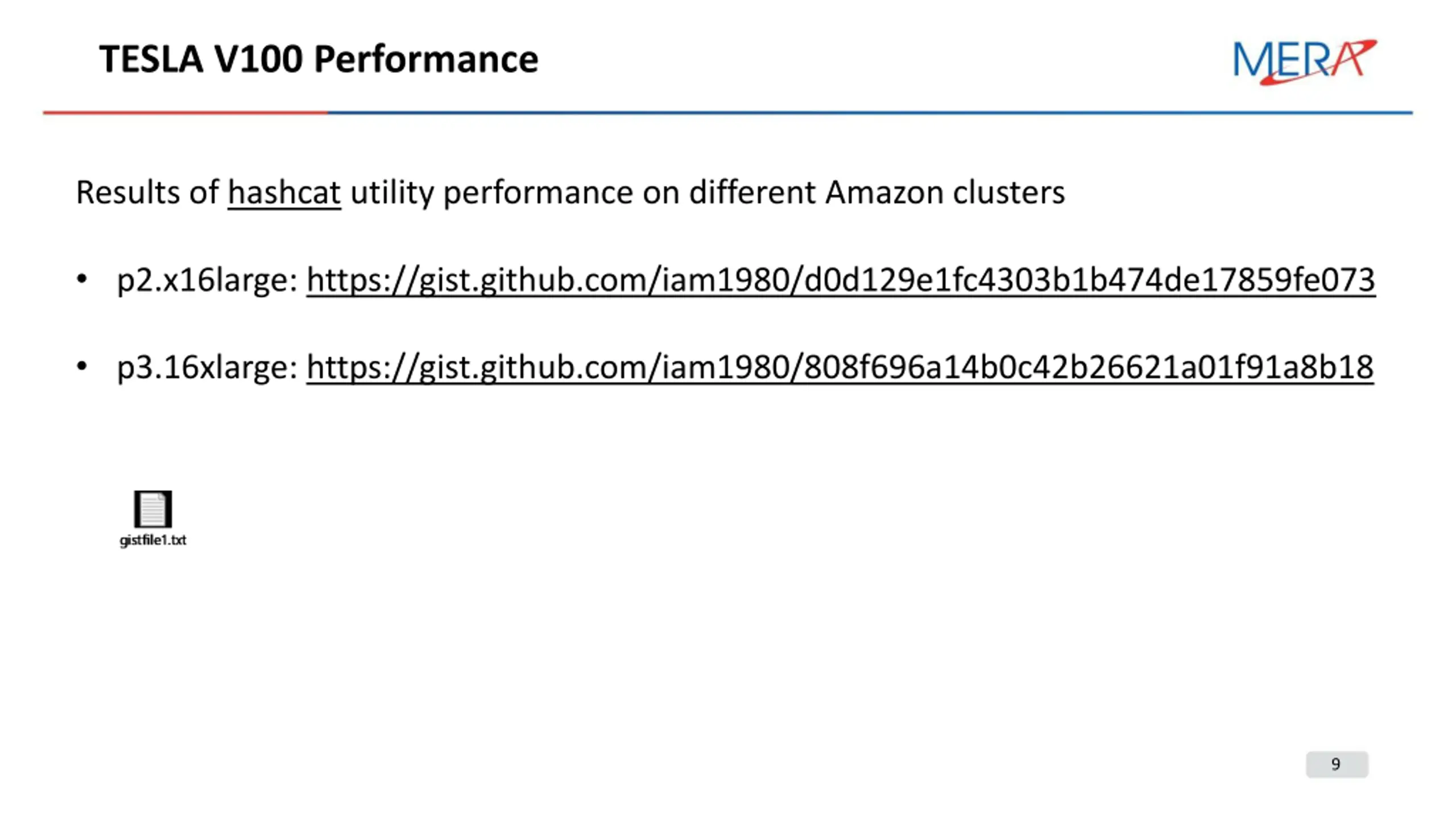
Task: Click the underlined hashcat word
Action: pyautogui.click(x=284, y=193)
